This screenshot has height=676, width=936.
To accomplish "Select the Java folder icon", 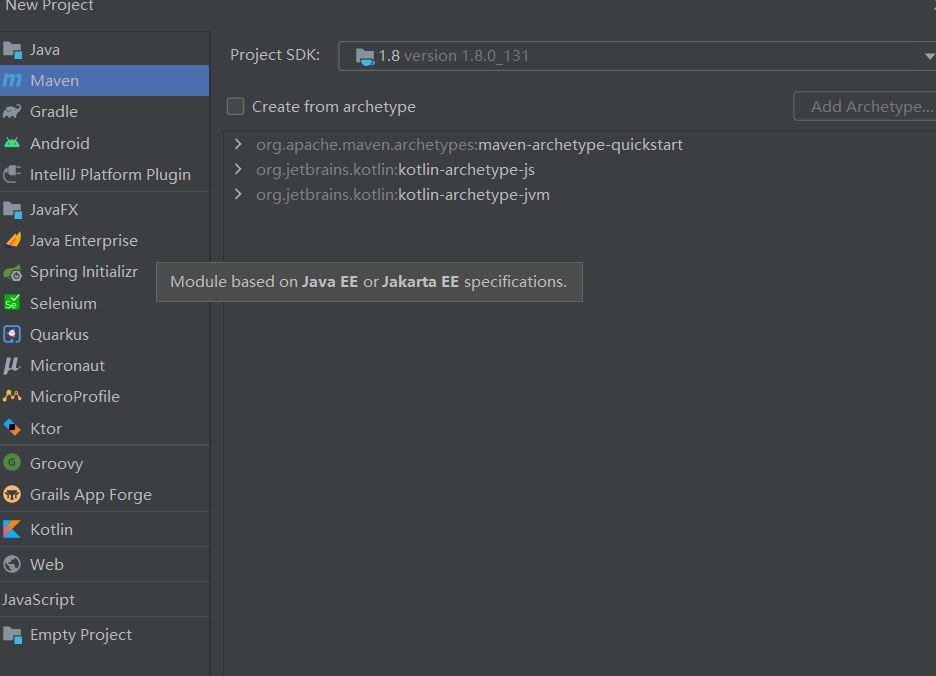I will 12,50.
